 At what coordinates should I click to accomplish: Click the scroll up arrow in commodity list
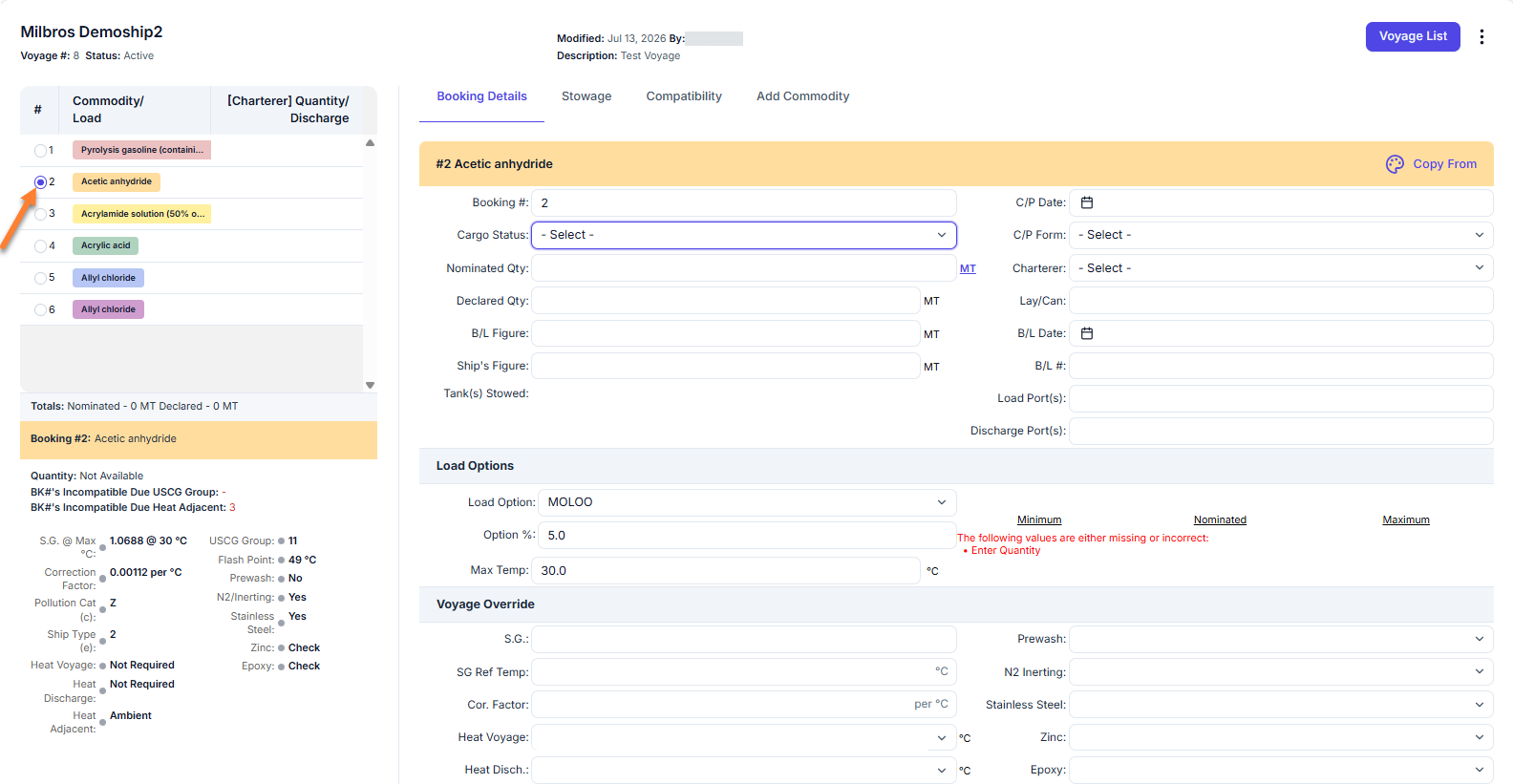[370, 143]
